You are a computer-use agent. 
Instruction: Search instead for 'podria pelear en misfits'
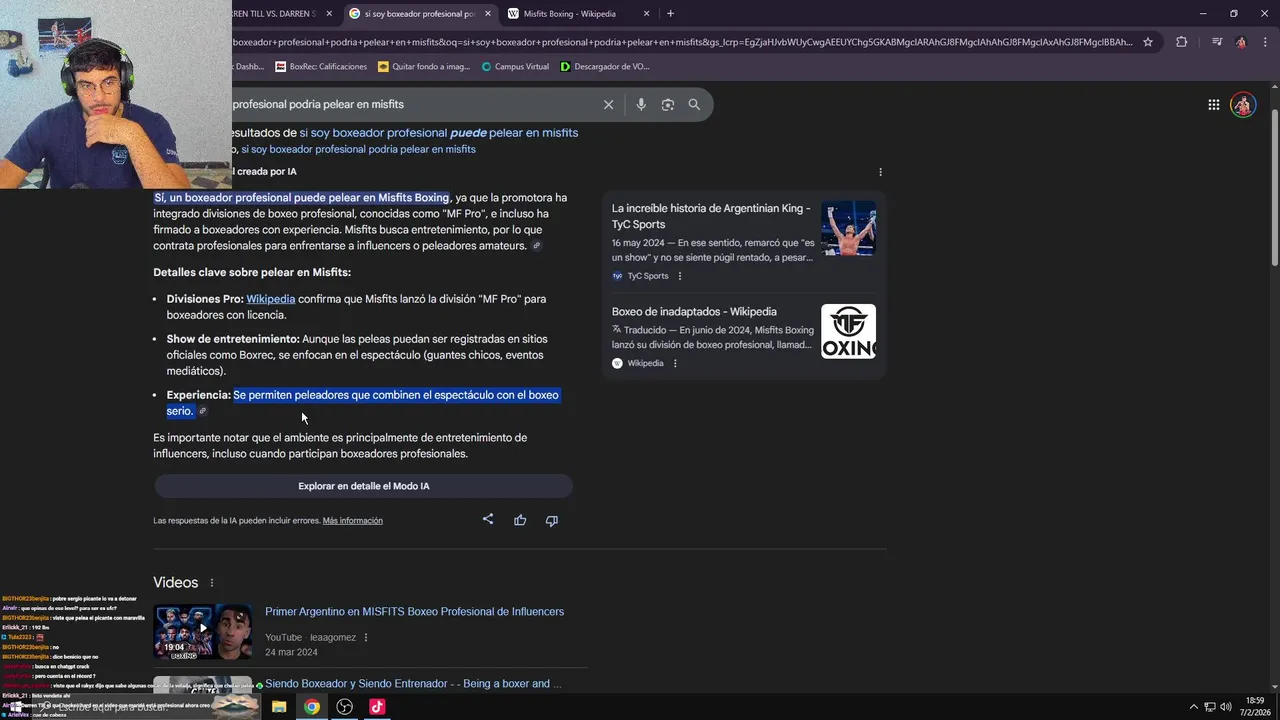pyautogui.click(x=358, y=149)
